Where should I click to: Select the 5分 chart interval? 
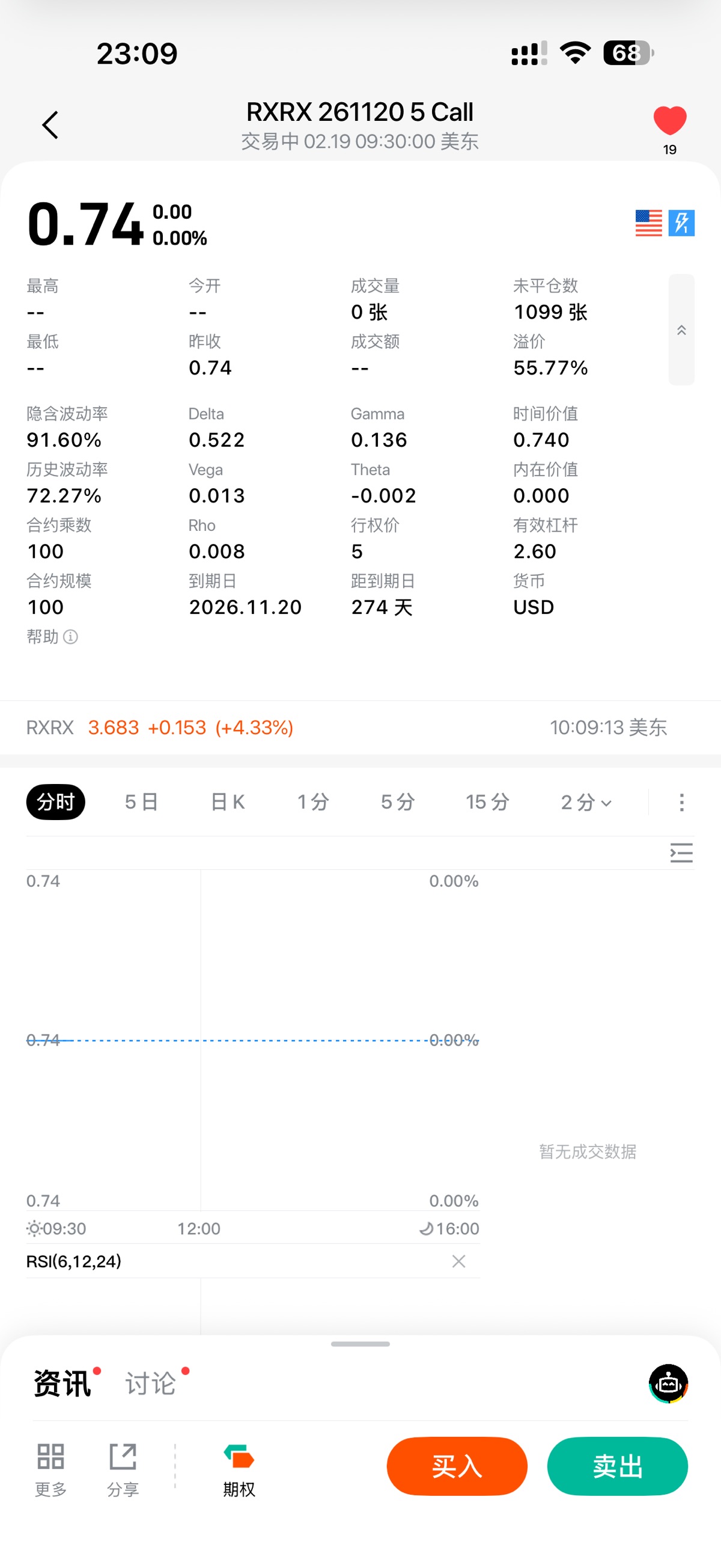pyautogui.click(x=397, y=802)
